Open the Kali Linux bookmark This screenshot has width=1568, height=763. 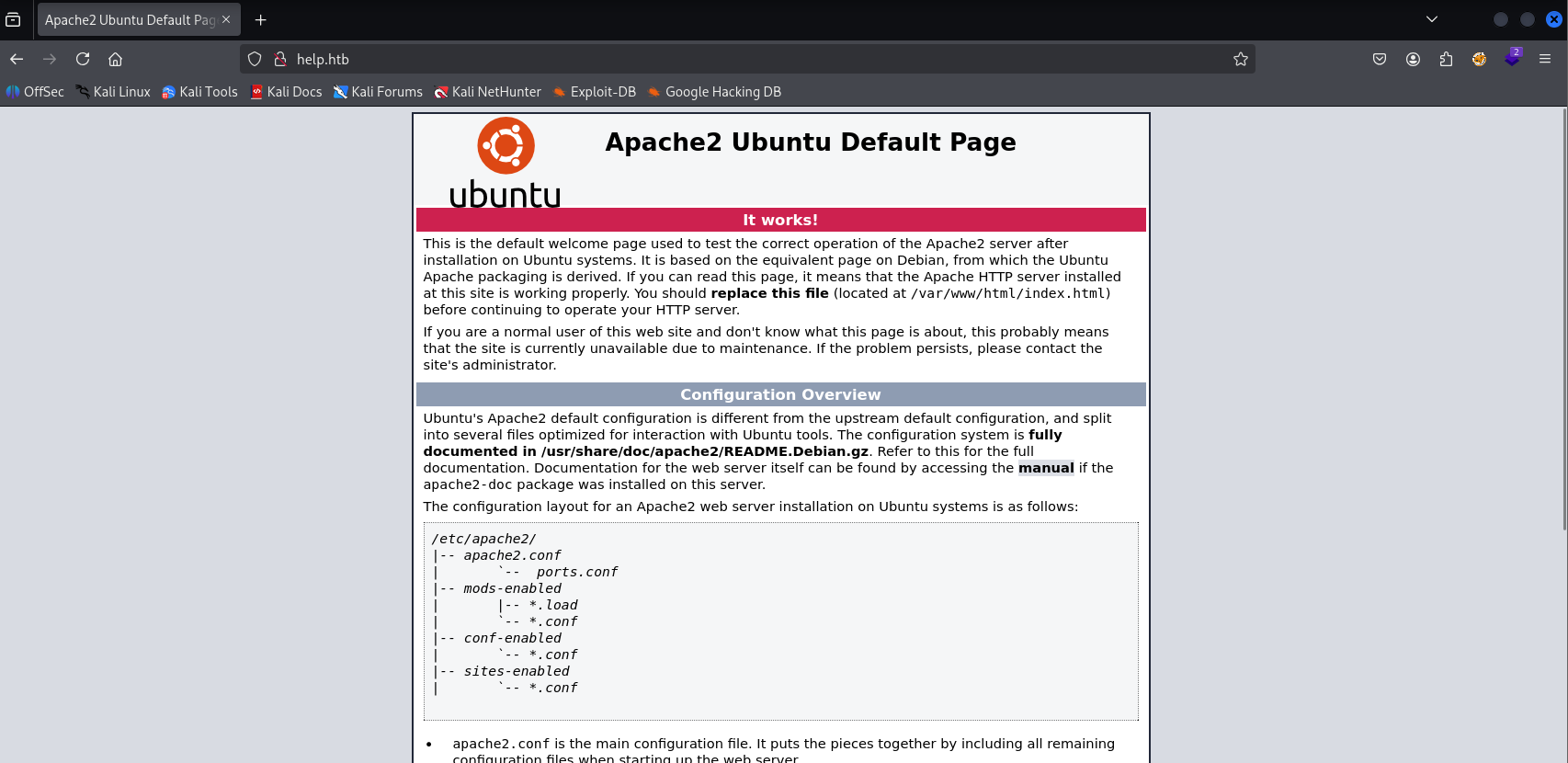(113, 92)
